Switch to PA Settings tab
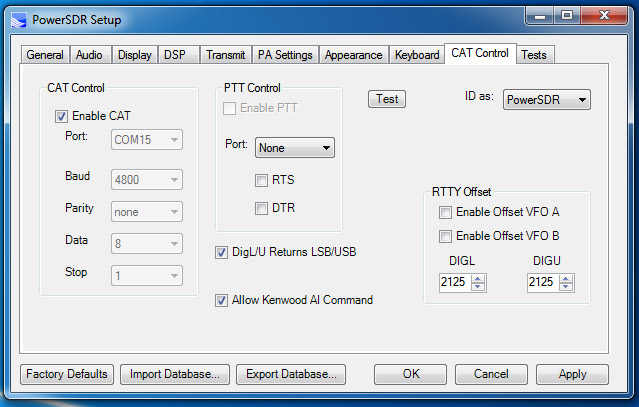This screenshot has width=639, height=407. [285, 55]
